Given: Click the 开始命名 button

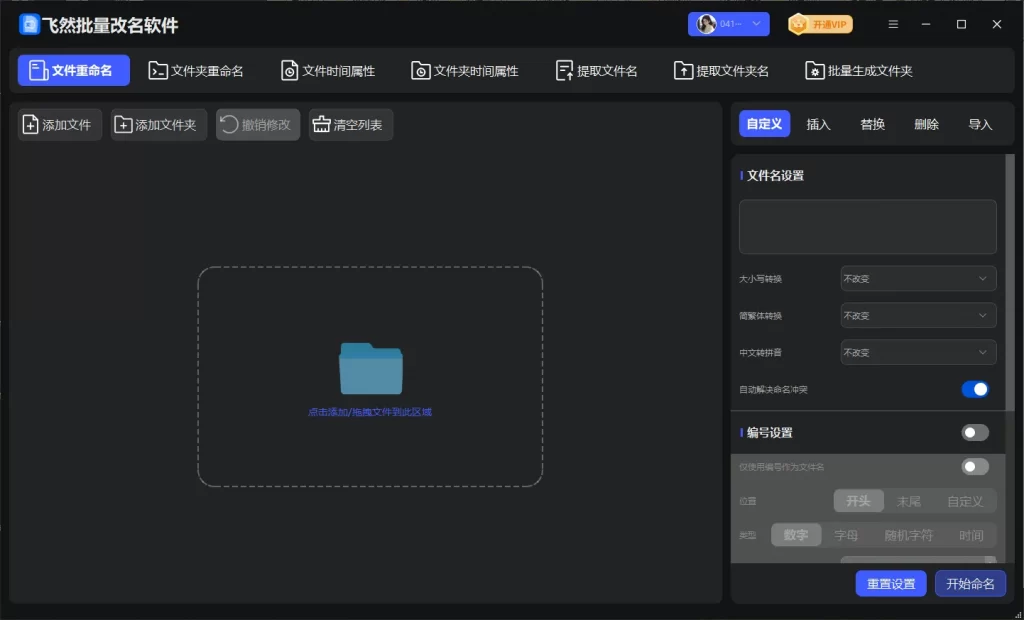Looking at the screenshot, I should tap(970, 584).
